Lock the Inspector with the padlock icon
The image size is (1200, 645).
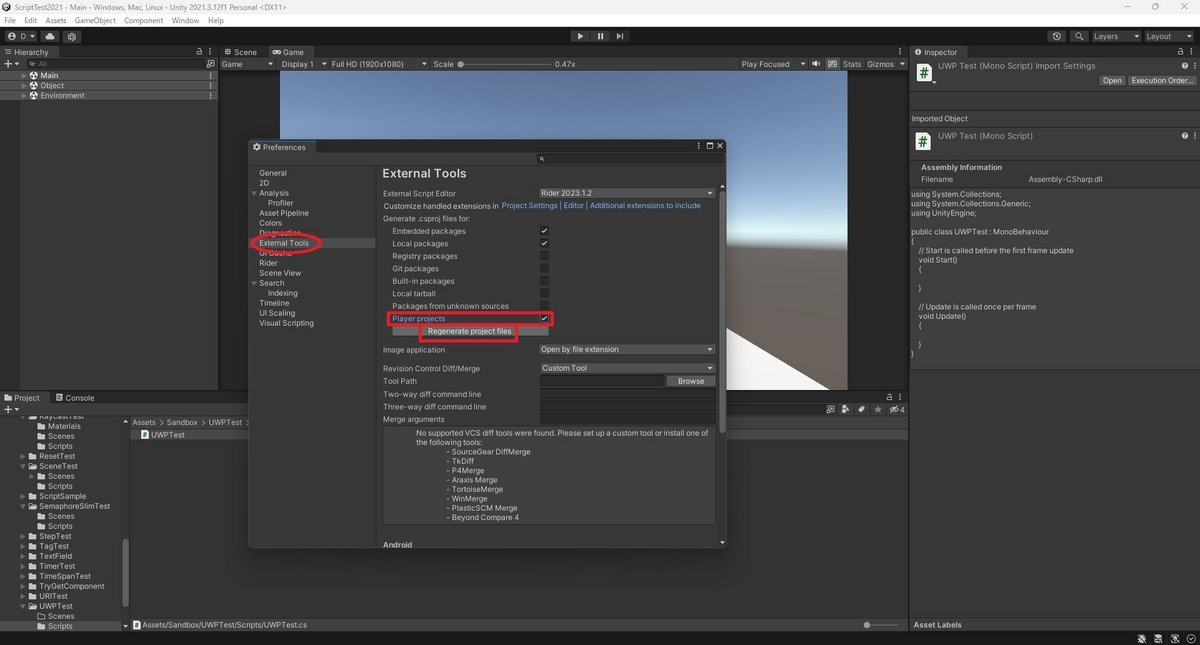(x=1180, y=51)
